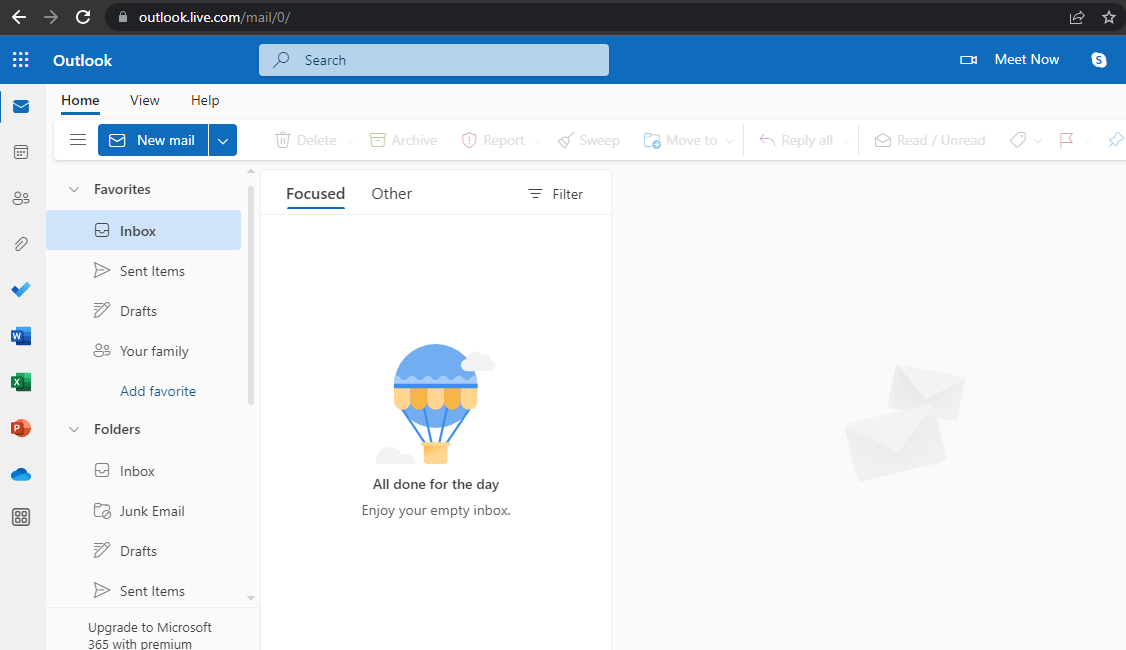The width and height of the screenshot is (1126, 650).
Task: View attachments via the paperclip icon
Action: pos(21,244)
